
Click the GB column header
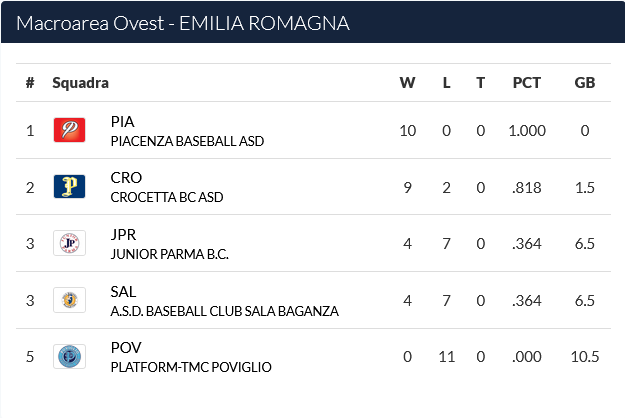pyautogui.click(x=584, y=83)
